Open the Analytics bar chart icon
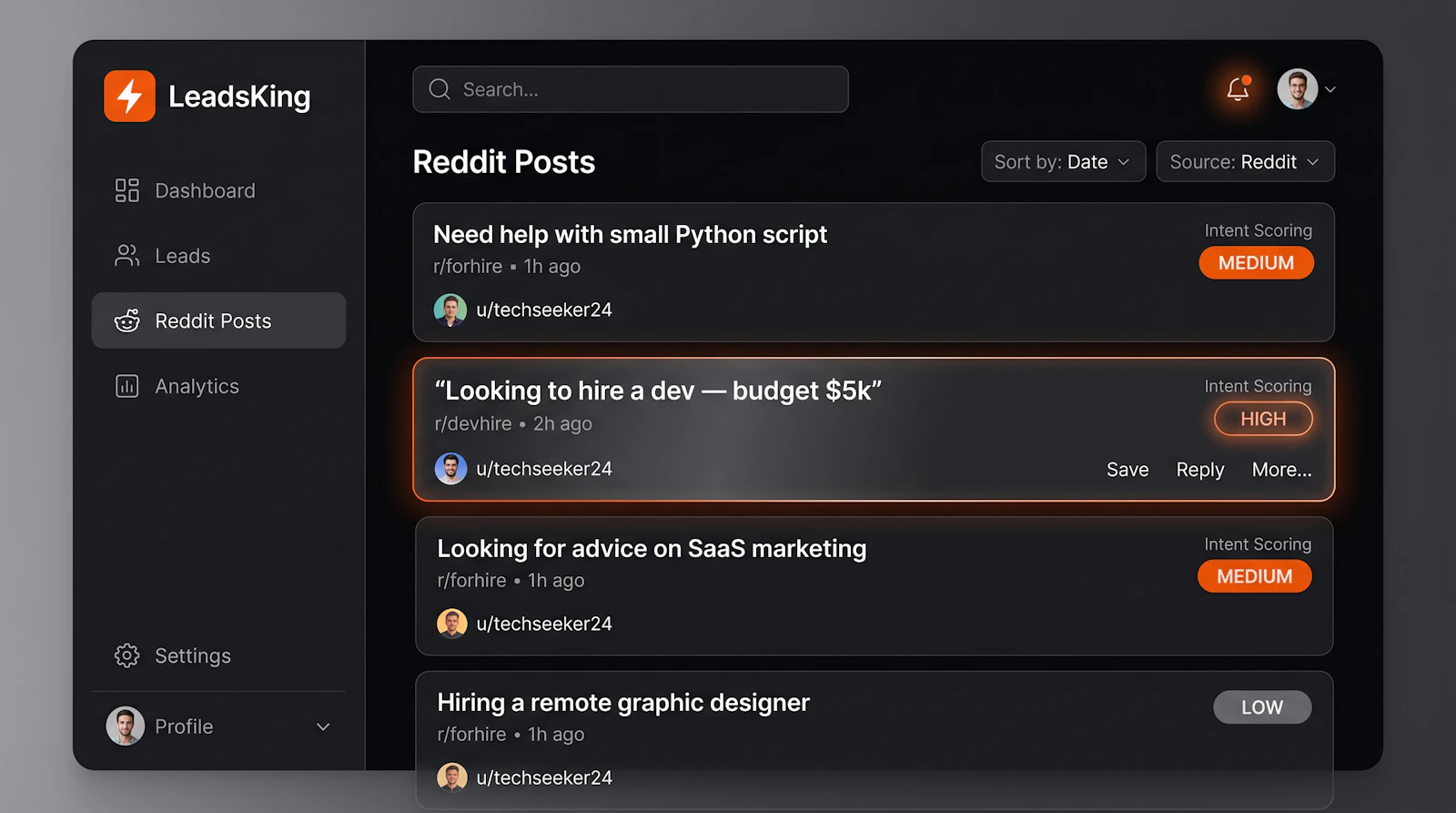Image resolution: width=1456 pixels, height=813 pixels. 126,385
